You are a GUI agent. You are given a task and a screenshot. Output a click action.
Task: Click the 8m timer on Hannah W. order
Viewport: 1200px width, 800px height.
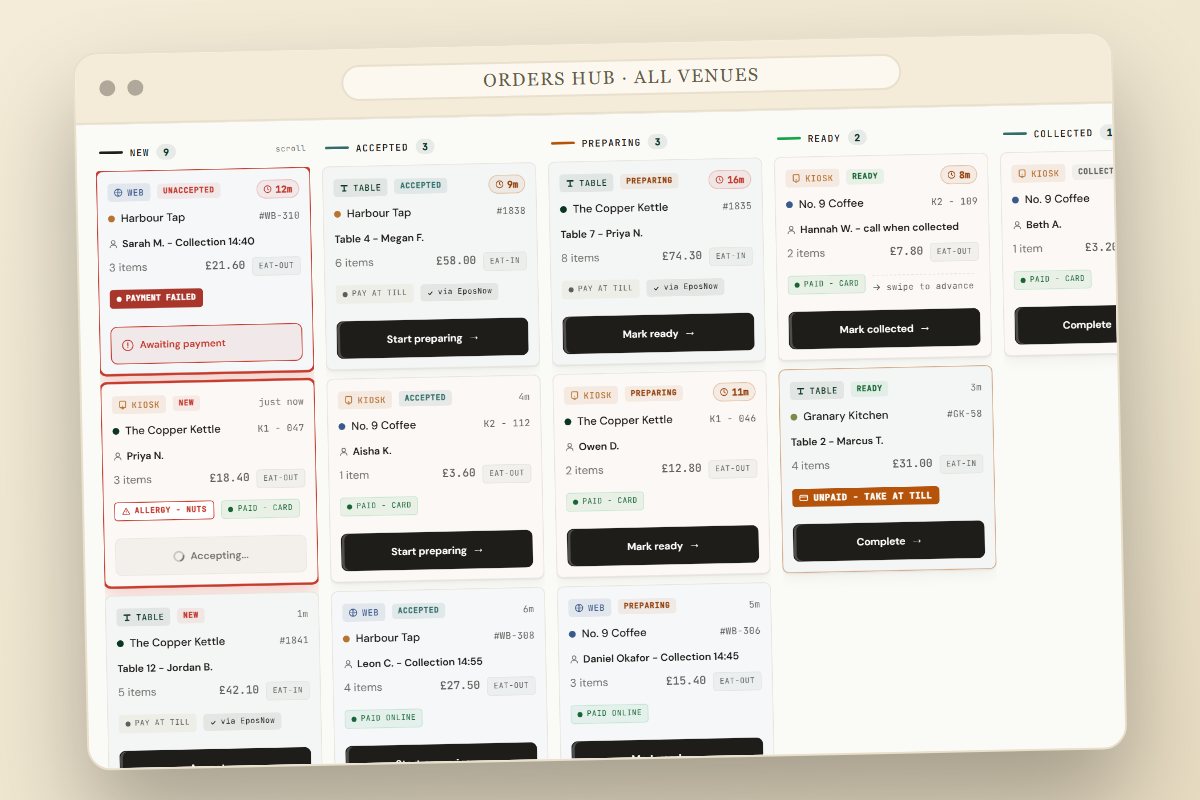(x=958, y=175)
